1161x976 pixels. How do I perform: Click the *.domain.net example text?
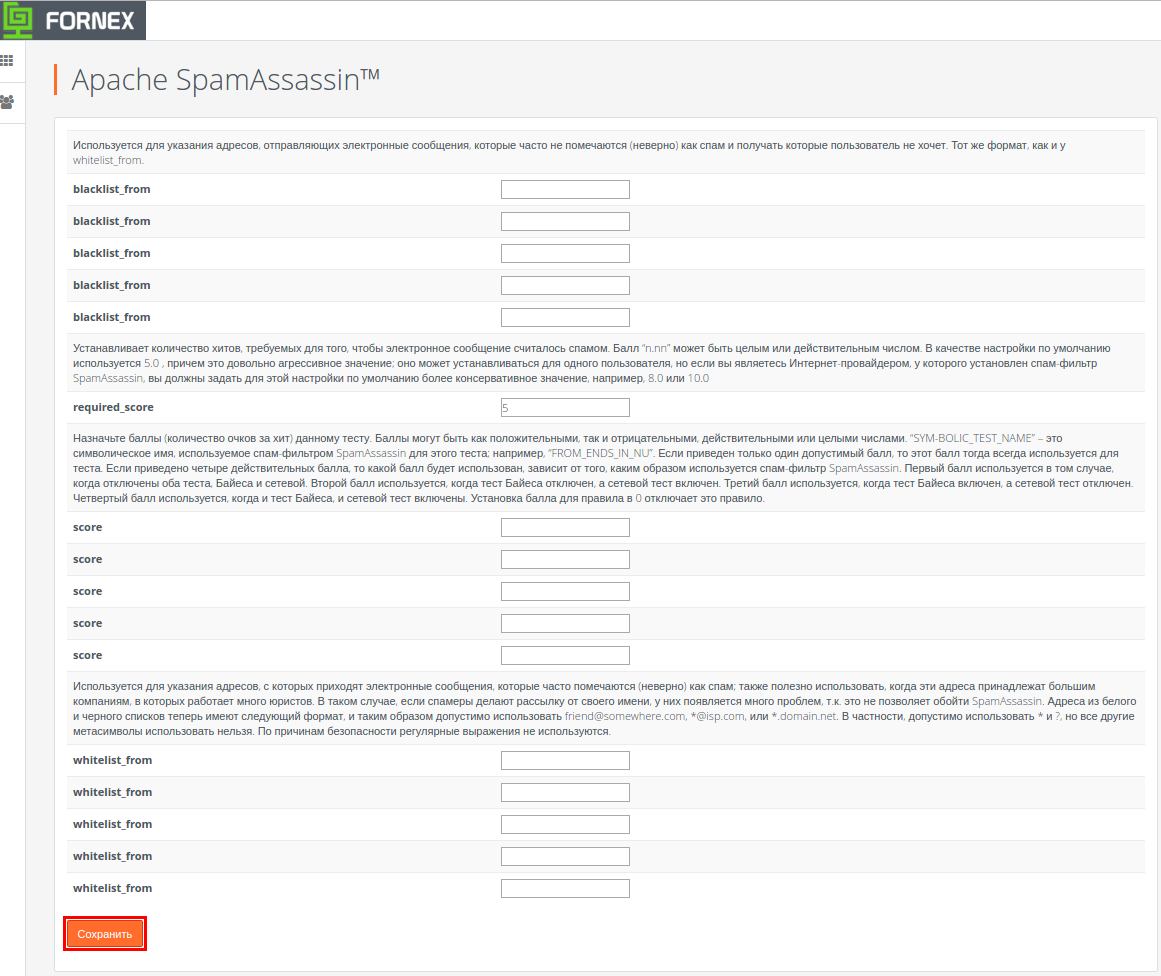point(803,716)
